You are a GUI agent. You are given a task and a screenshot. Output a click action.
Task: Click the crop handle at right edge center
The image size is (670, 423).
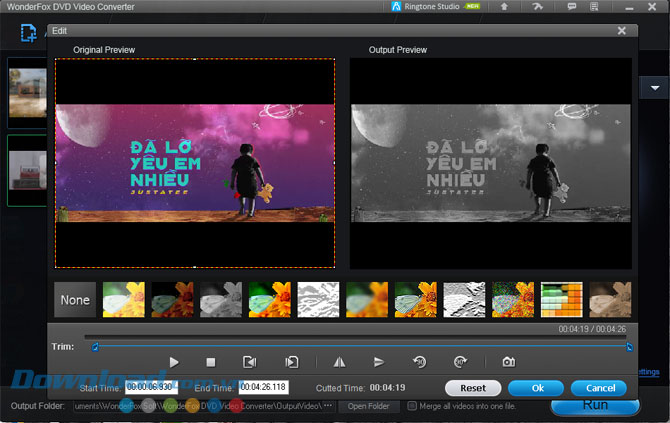(334, 163)
